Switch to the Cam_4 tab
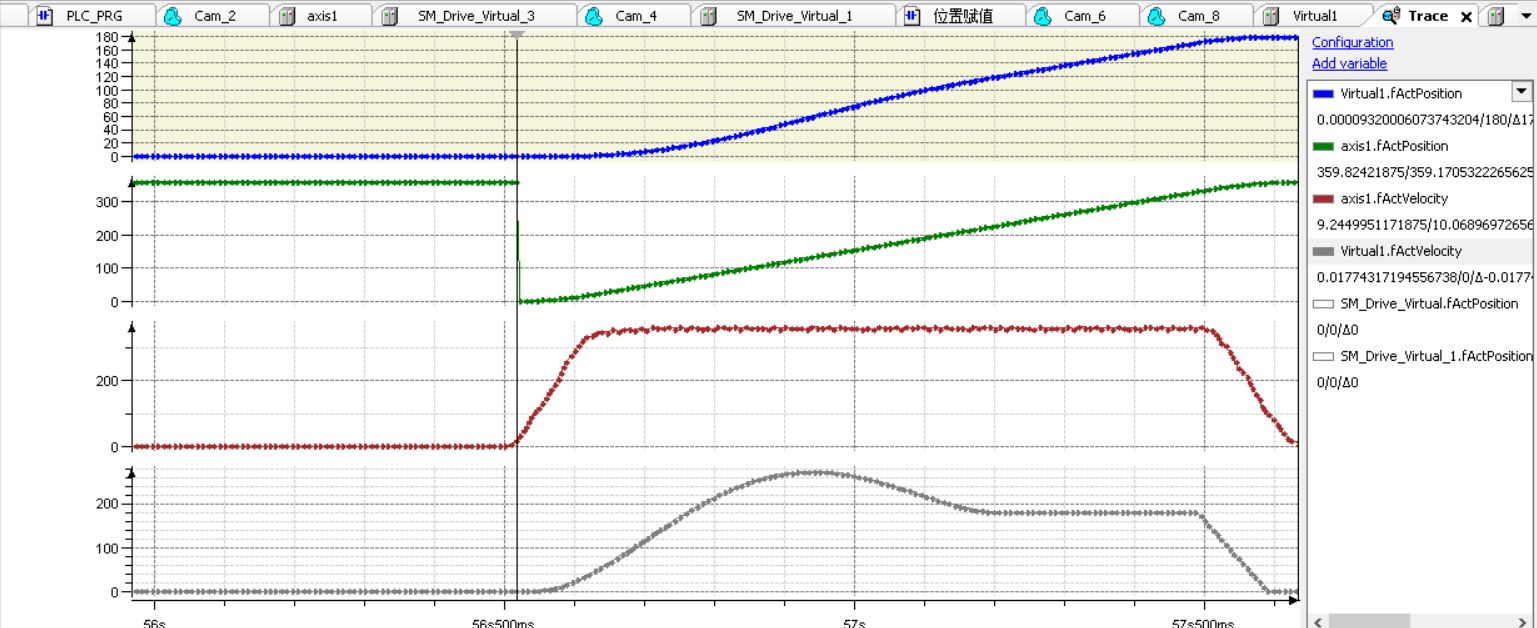The image size is (1537, 628). pyautogui.click(x=635, y=16)
